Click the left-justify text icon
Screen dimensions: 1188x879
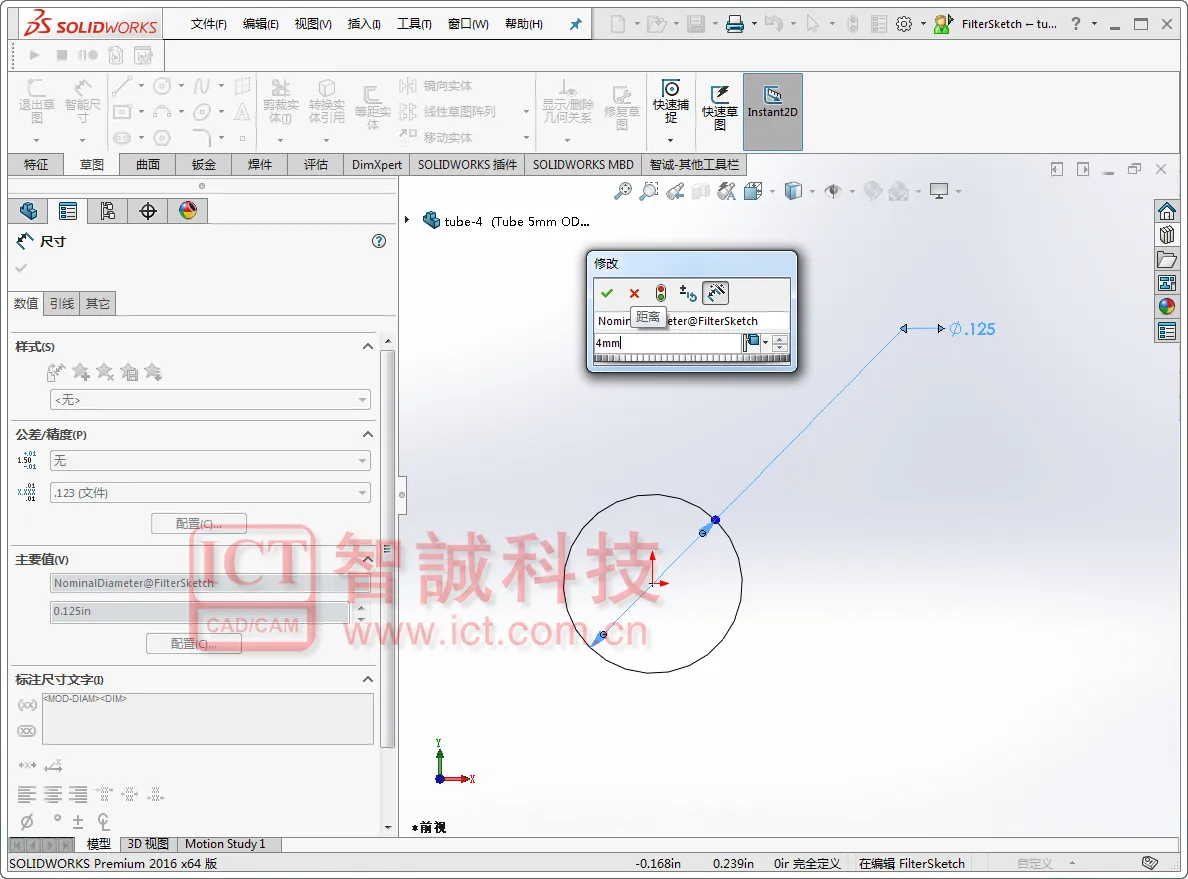(x=27, y=794)
